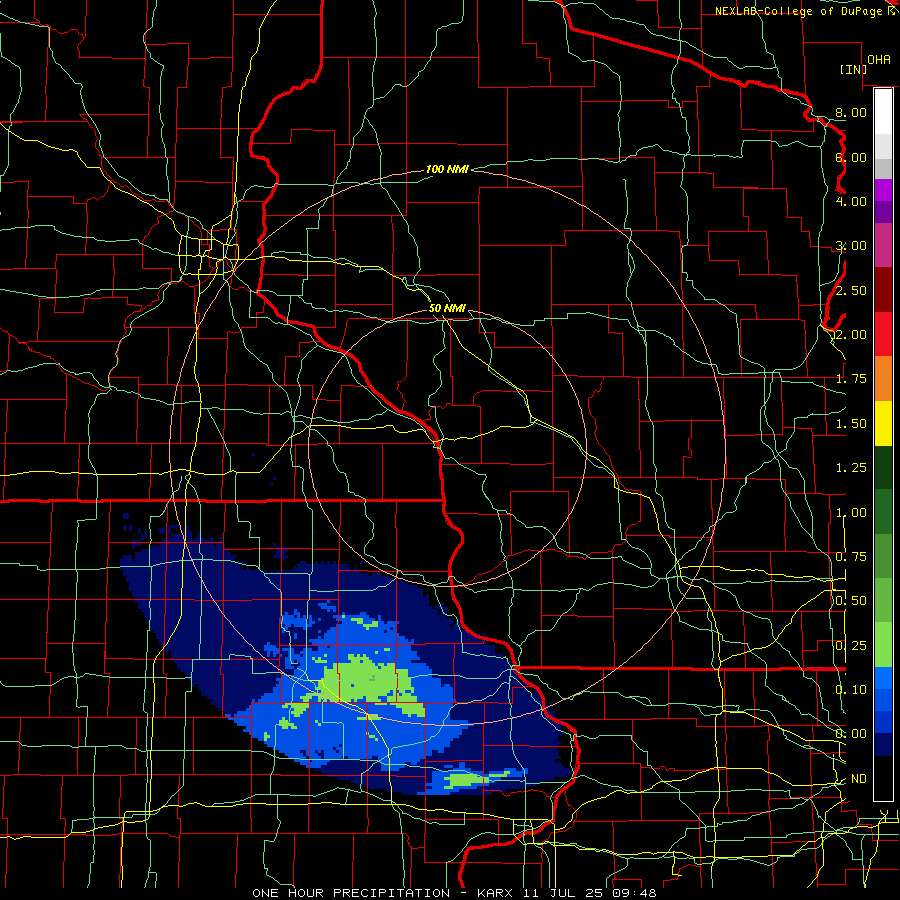Image resolution: width=900 pixels, height=900 pixels.
Task: Click the 0.10 legend value
Action: 851,690
